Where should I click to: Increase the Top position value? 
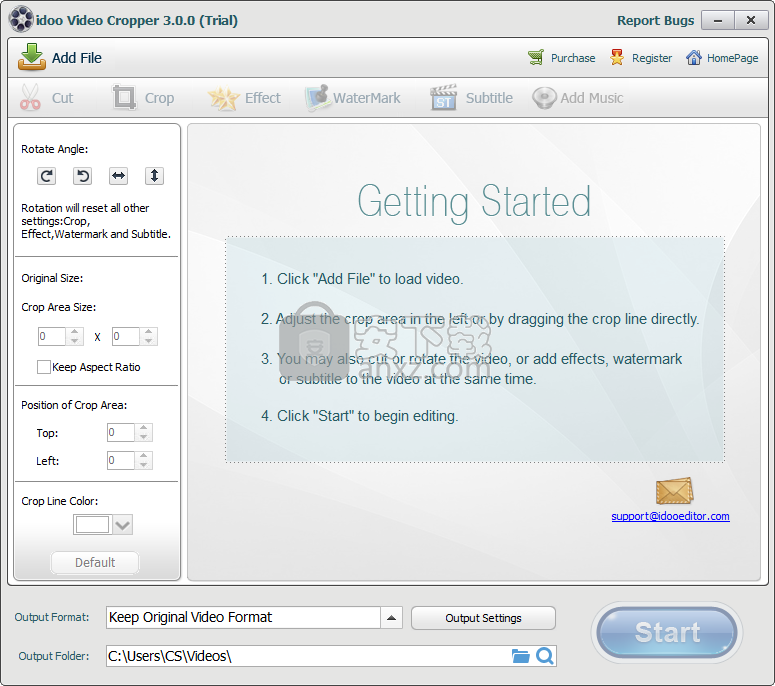click(x=143, y=428)
